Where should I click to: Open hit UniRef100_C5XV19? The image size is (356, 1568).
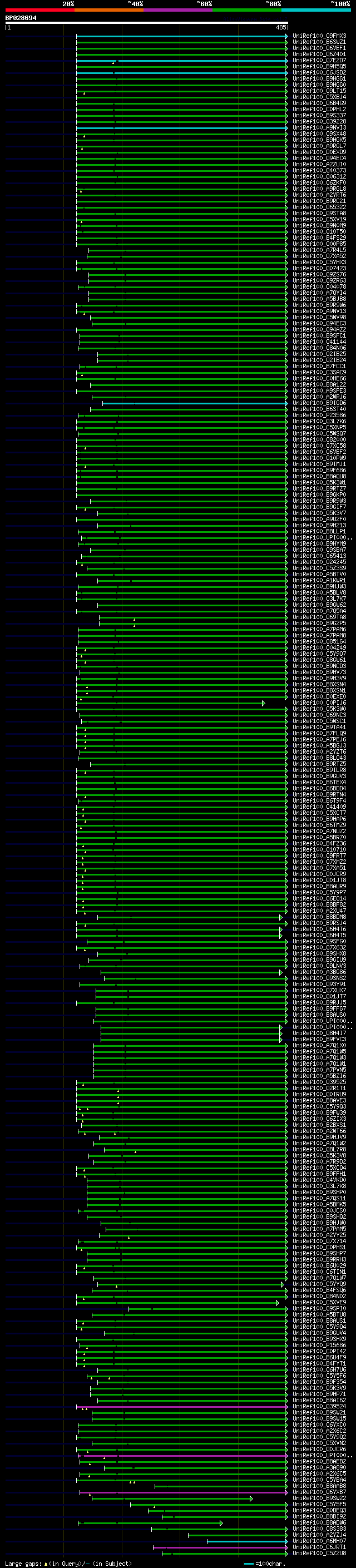[319, 219]
